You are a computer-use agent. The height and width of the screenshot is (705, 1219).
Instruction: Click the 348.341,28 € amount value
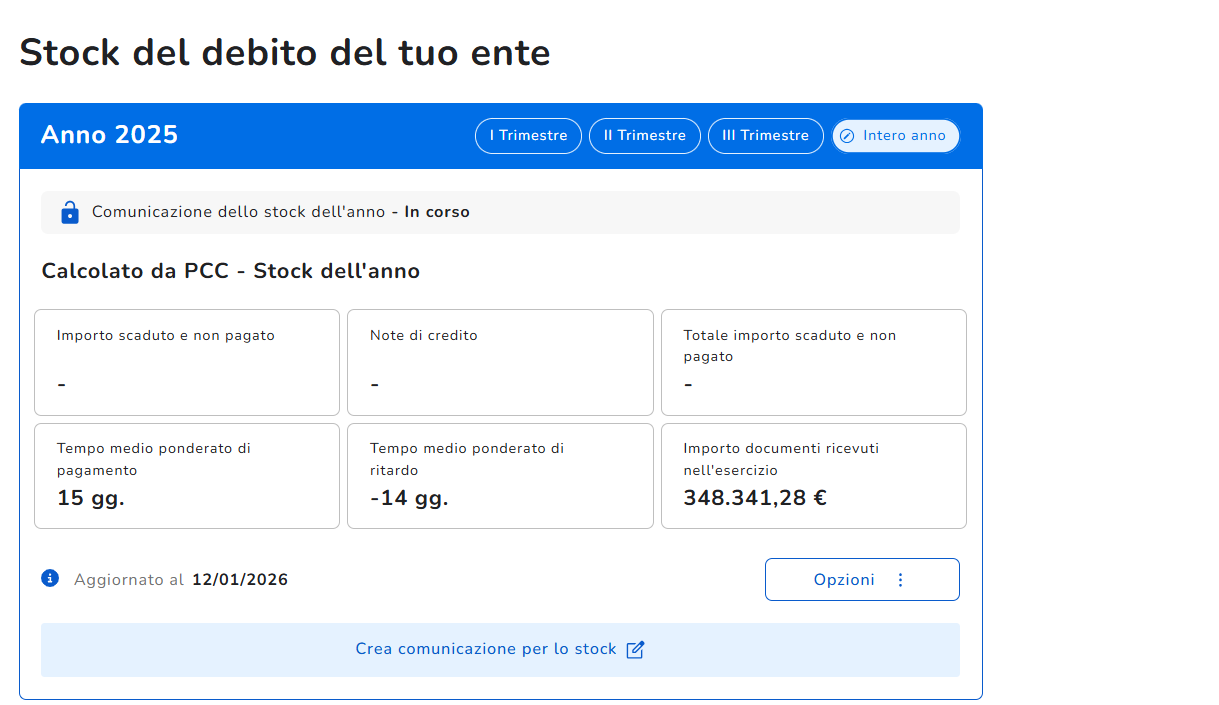point(755,498)
